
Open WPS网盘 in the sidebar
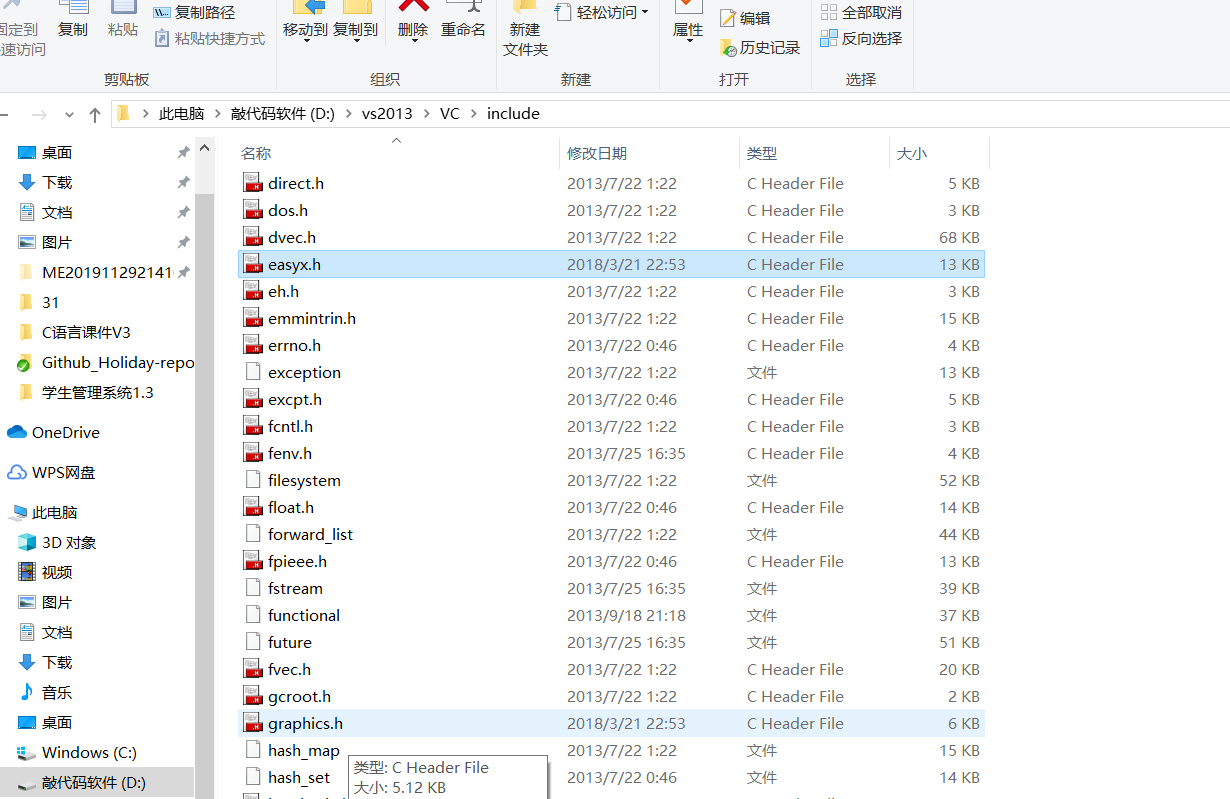click(51, 472)
